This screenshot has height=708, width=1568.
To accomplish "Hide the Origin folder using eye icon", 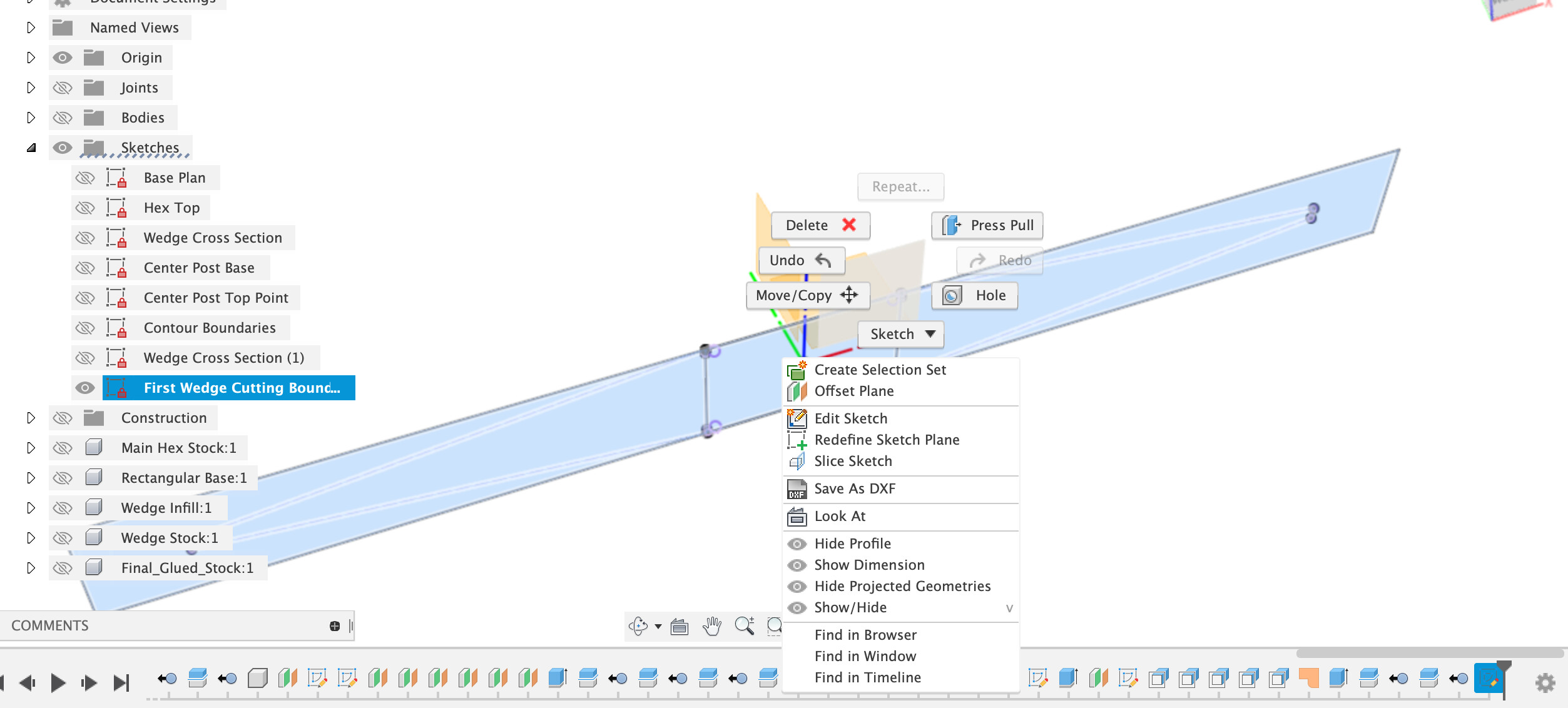I will pyautogui.click(x=63, y=58).
